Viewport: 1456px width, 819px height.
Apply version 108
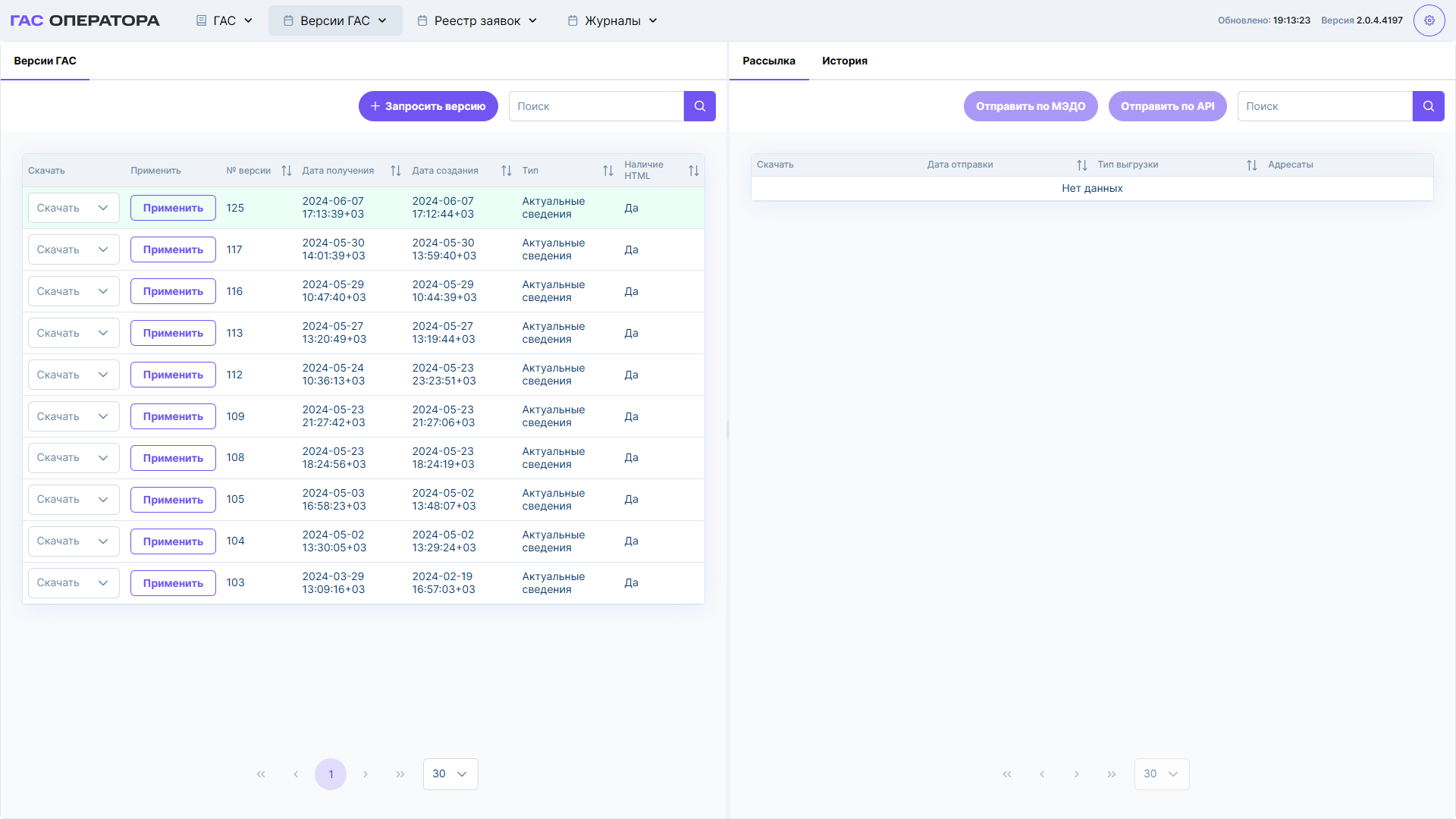[x=173, y=458]
